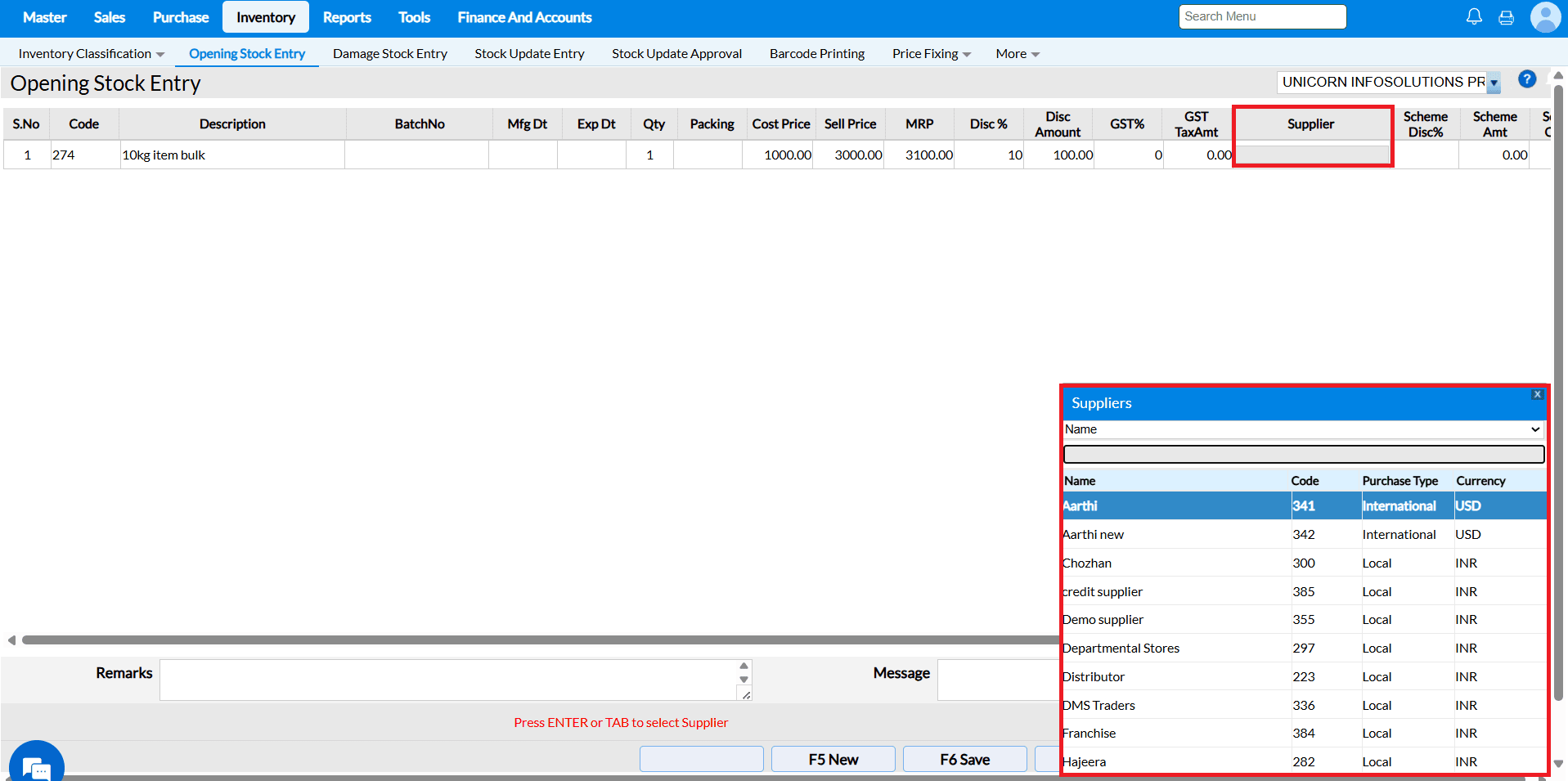Viewport: 1568px width, 781px height.
Task: Click the Supplier cell input
Action: point(1313,155)
